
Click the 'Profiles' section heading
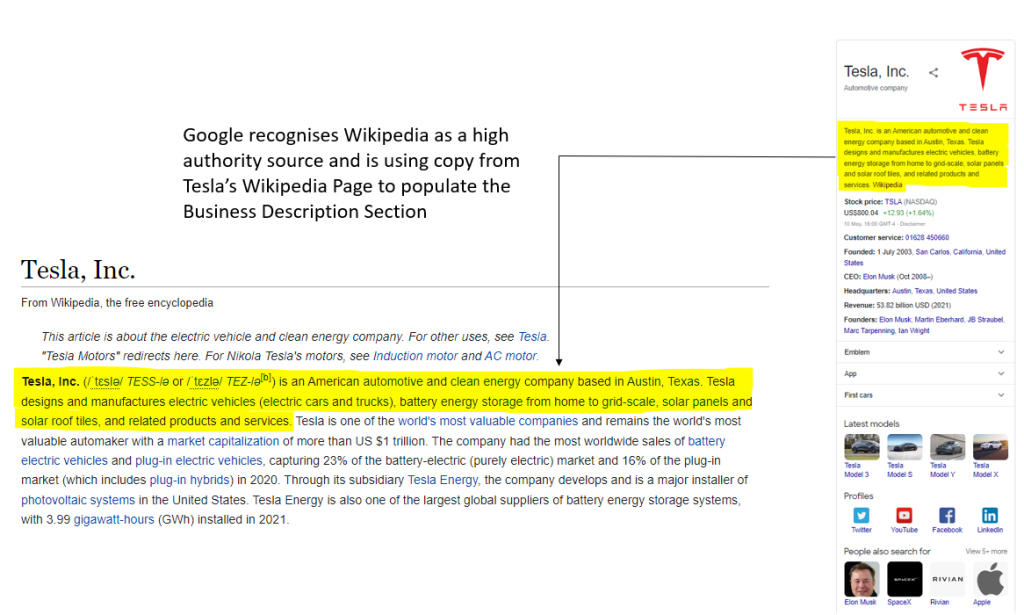click(858, 496)
